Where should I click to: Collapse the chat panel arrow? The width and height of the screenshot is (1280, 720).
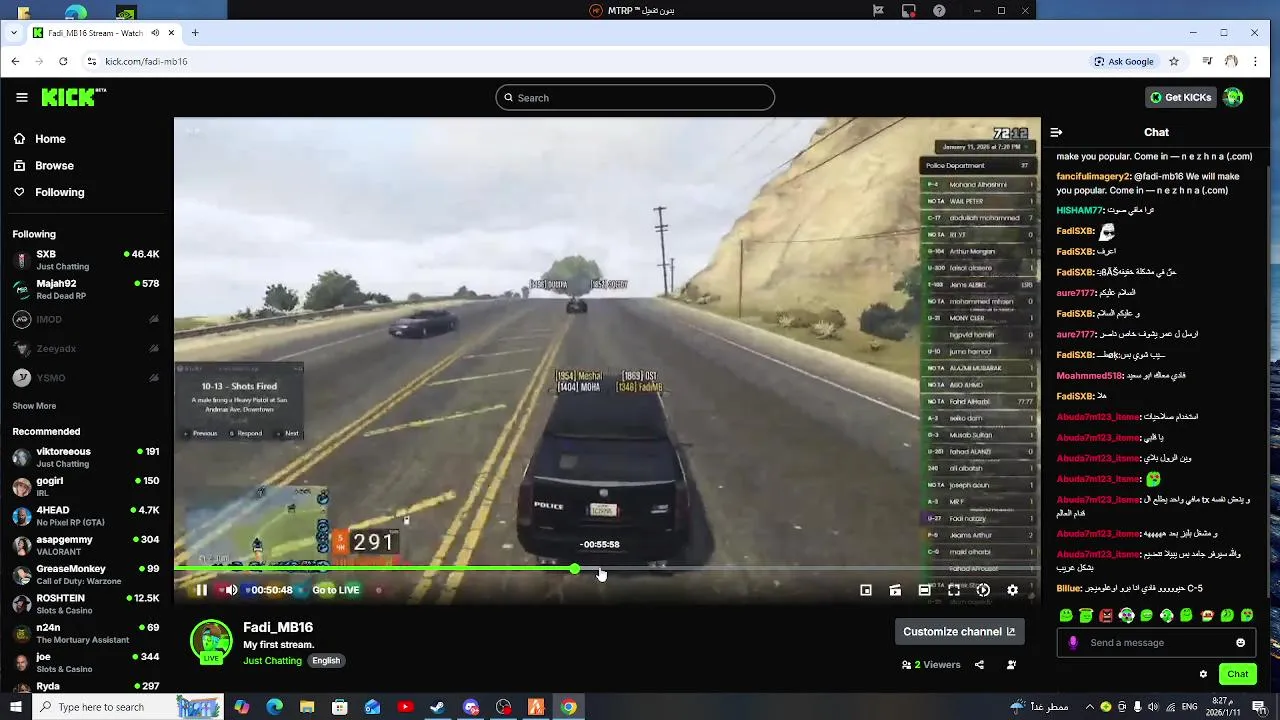(x=1056, y=132)
